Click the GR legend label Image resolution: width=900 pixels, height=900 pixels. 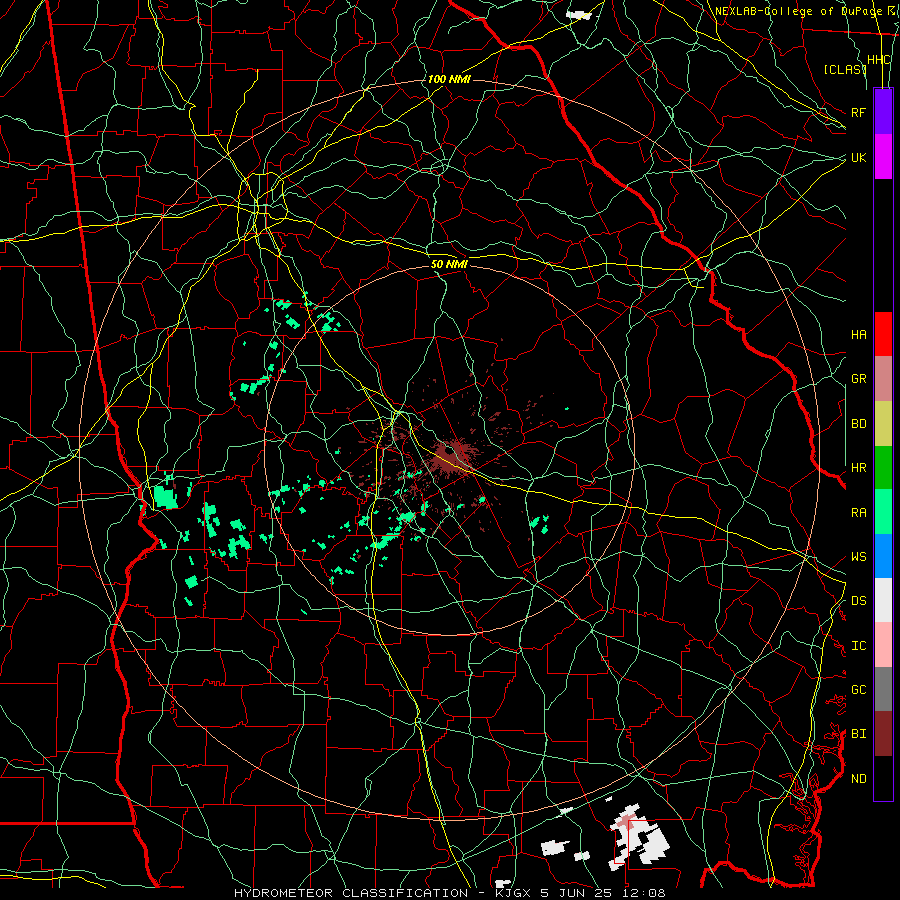pyautogui.click(x=858, y=379)
